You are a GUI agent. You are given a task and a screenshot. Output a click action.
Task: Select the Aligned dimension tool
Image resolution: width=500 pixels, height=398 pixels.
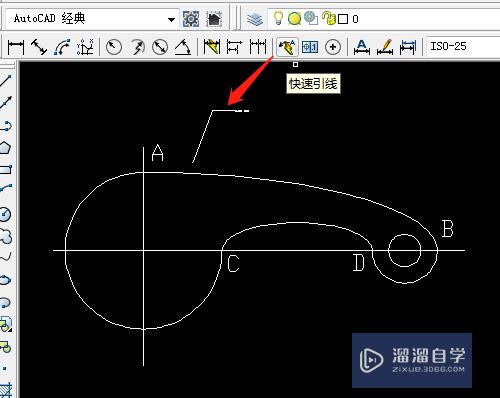click(39, 47)
